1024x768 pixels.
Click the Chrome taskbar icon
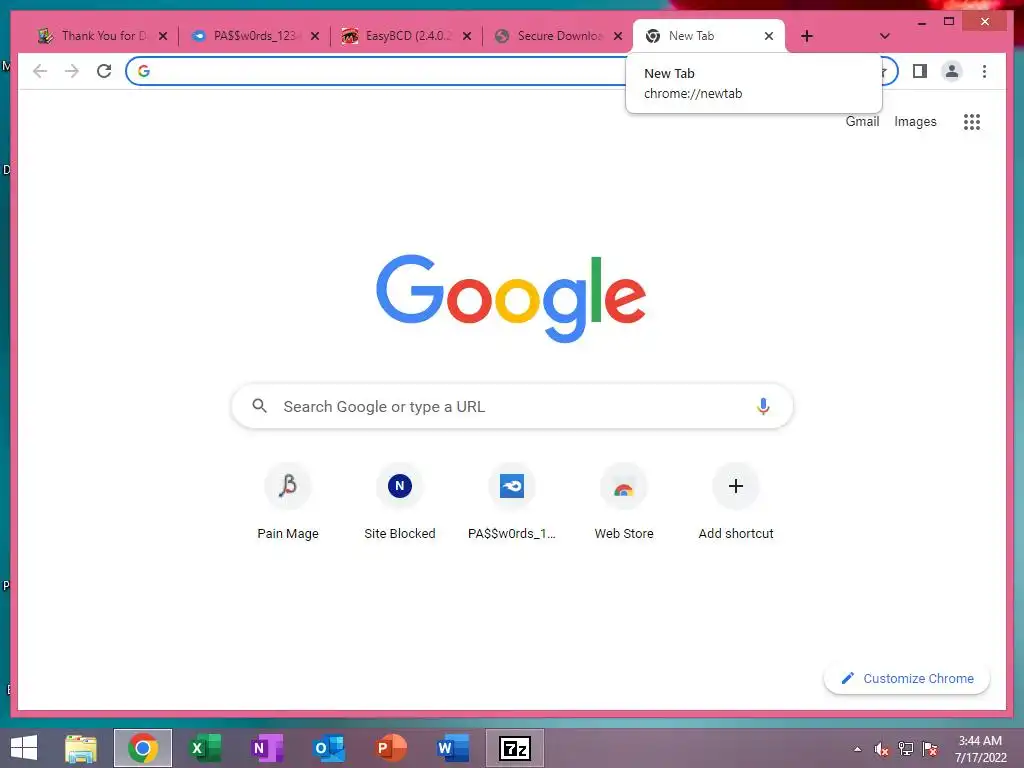tap(143, 748)
